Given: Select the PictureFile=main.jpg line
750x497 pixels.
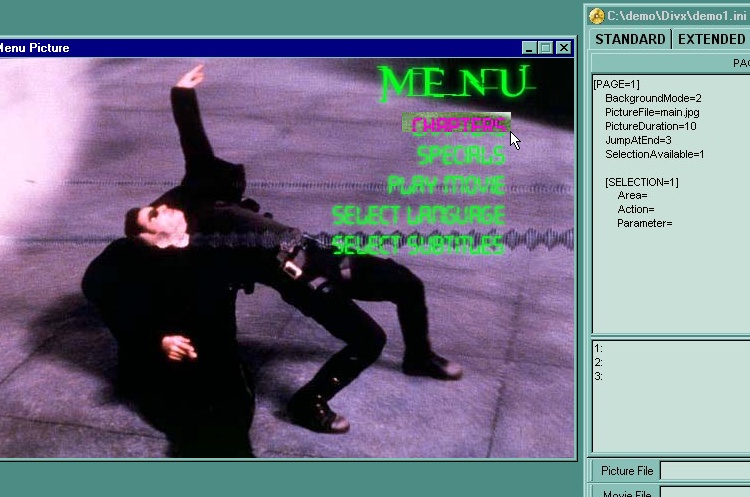Looking at the screenshot, I should point(652,112).
